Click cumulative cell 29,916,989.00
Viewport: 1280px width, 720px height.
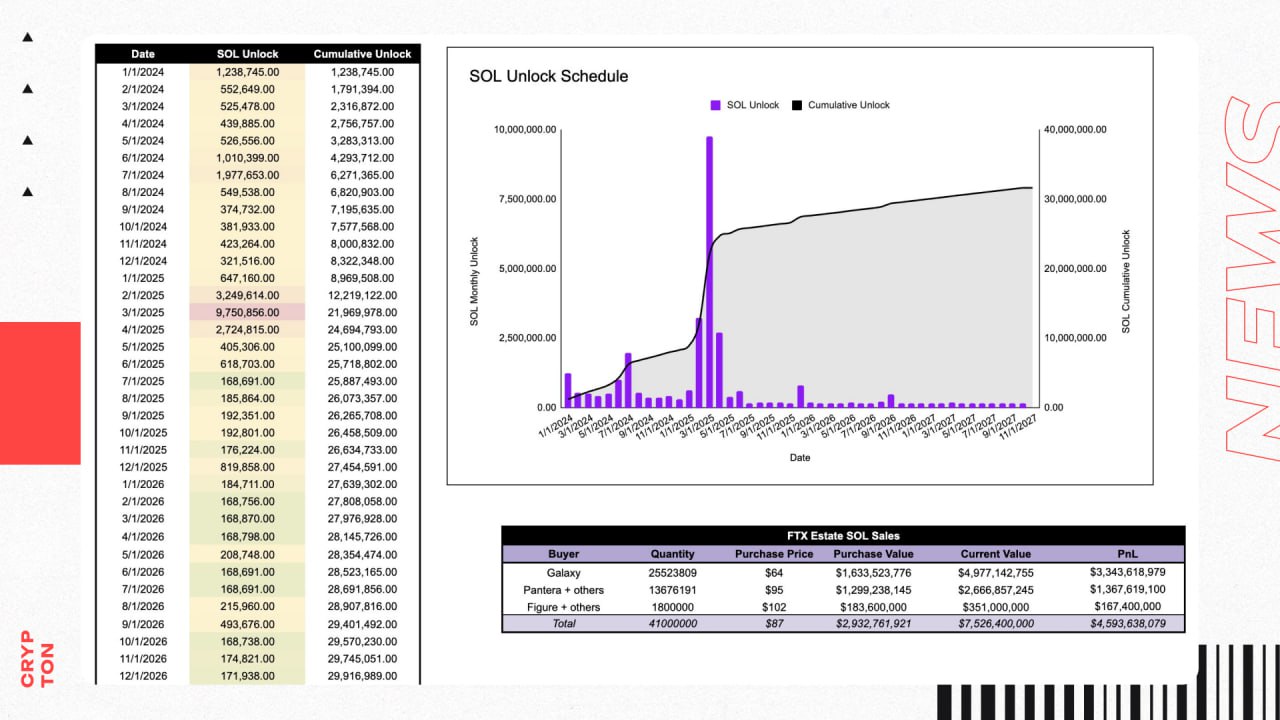pos(362,676)
